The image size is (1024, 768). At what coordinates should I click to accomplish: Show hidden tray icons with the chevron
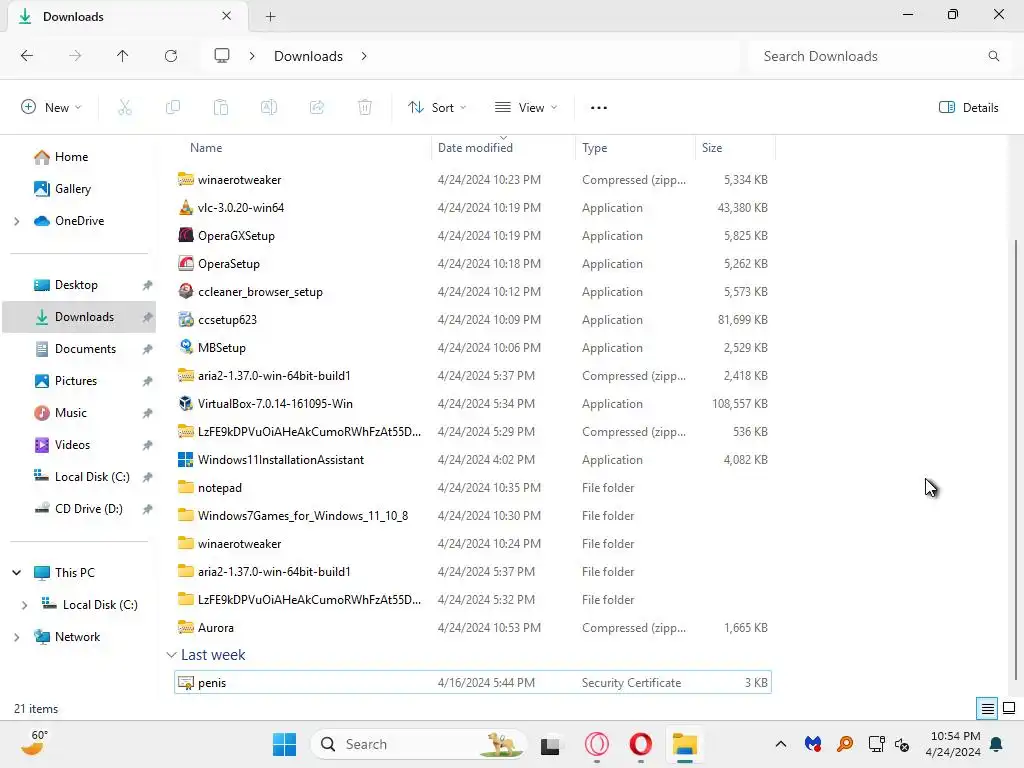(x=780, y=744)
